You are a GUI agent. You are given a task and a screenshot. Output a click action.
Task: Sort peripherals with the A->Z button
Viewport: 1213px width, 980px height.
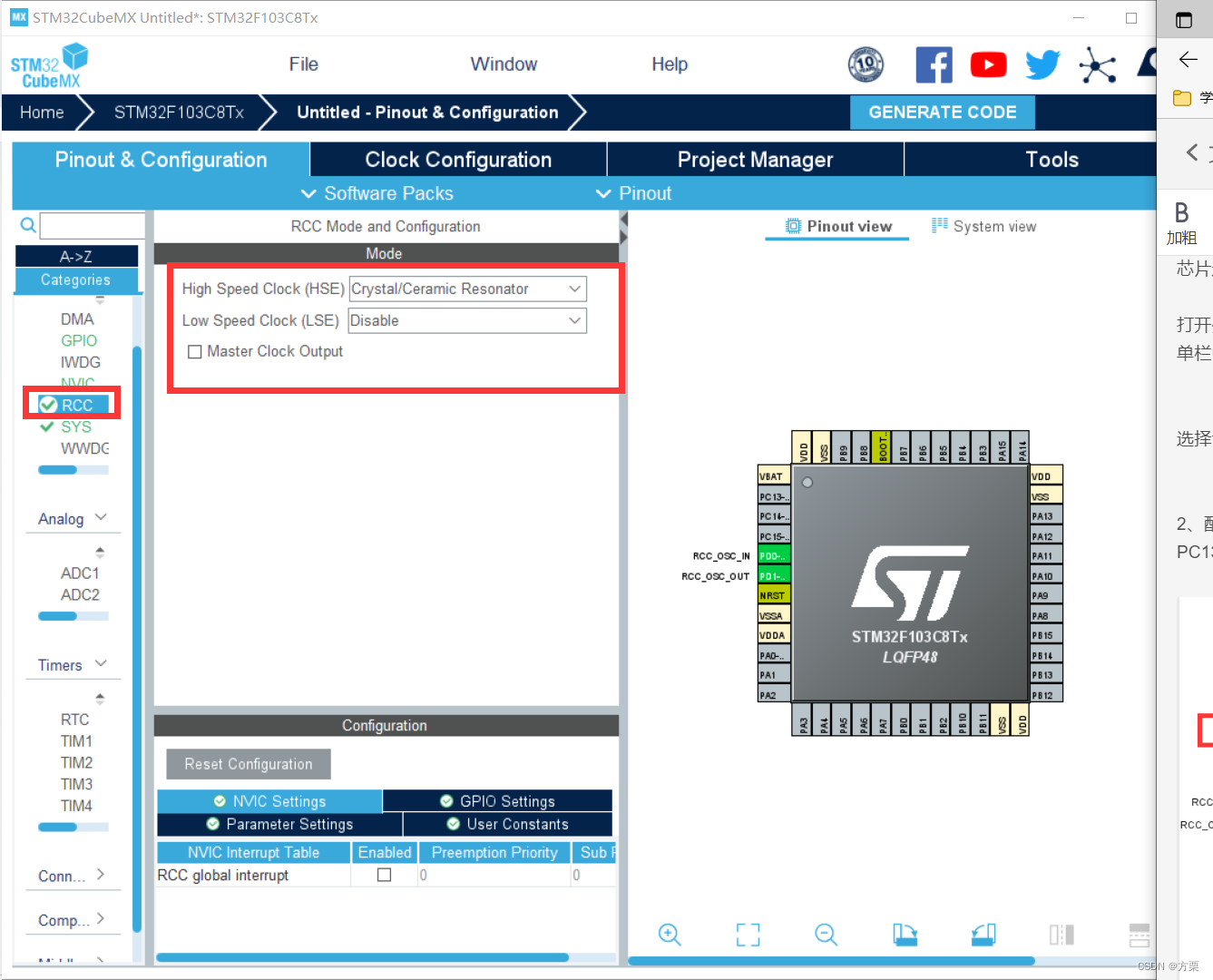pos(76,257)
